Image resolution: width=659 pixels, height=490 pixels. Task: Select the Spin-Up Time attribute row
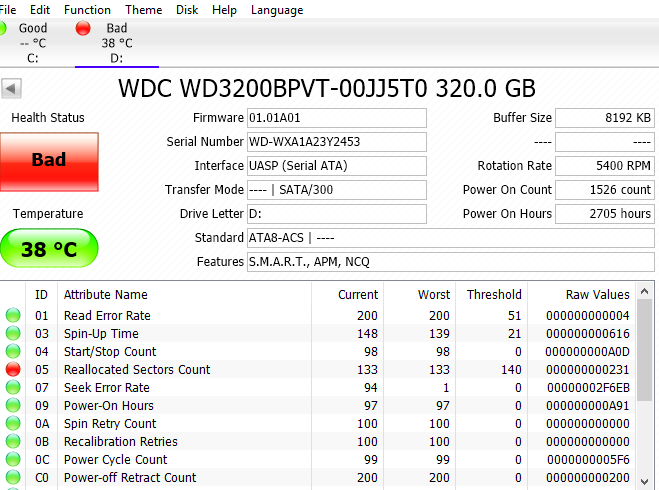(x=318, y=333)
